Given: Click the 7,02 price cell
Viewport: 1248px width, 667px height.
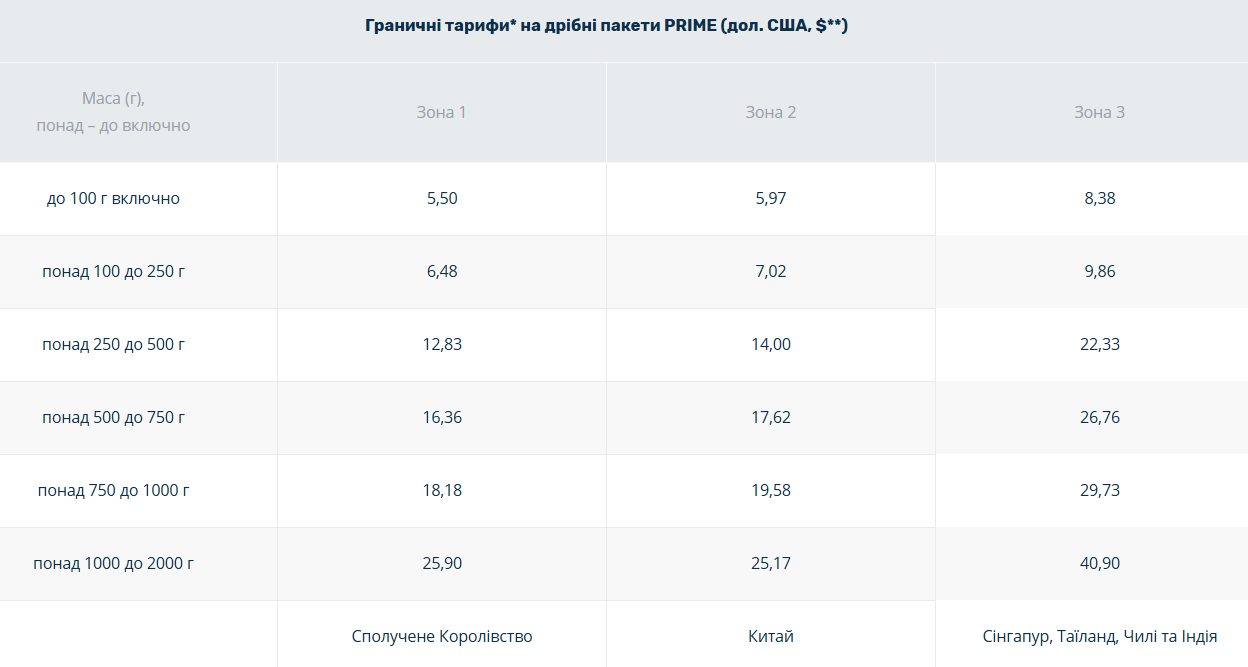Looking at the screenshot, I should click(771, 271).
